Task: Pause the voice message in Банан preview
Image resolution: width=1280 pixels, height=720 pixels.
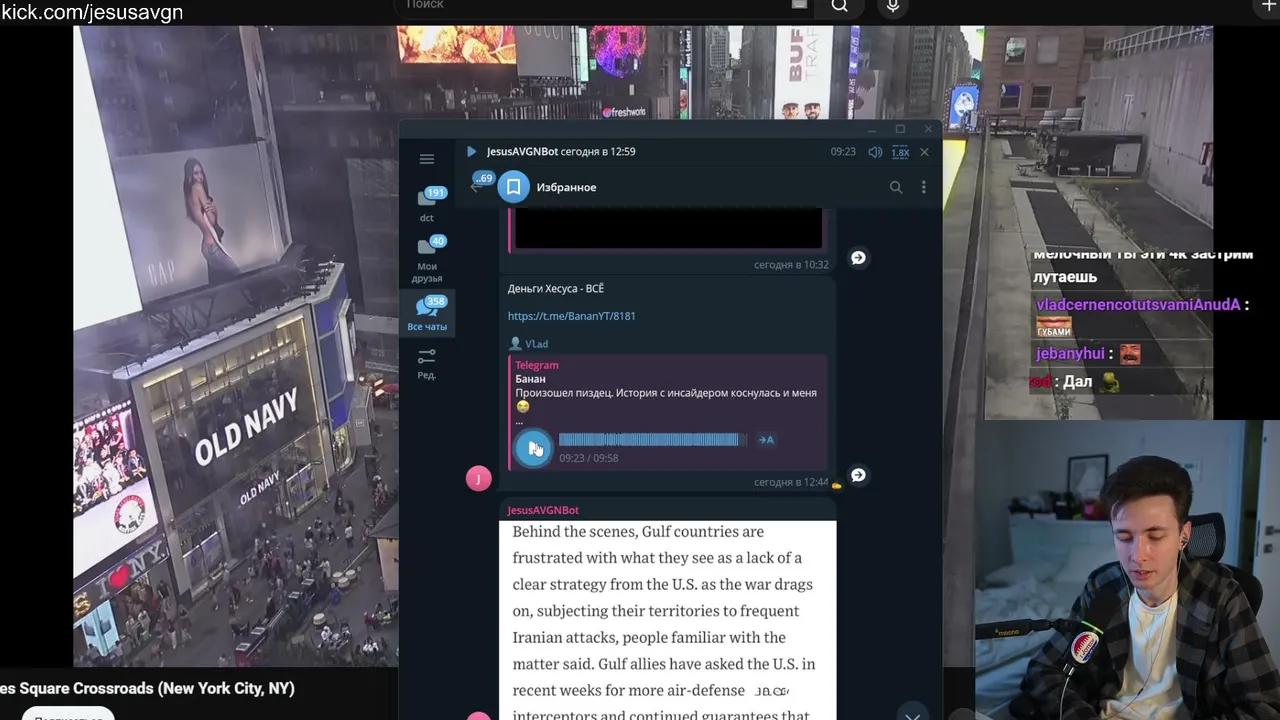Action: click(x=533, y=447)
